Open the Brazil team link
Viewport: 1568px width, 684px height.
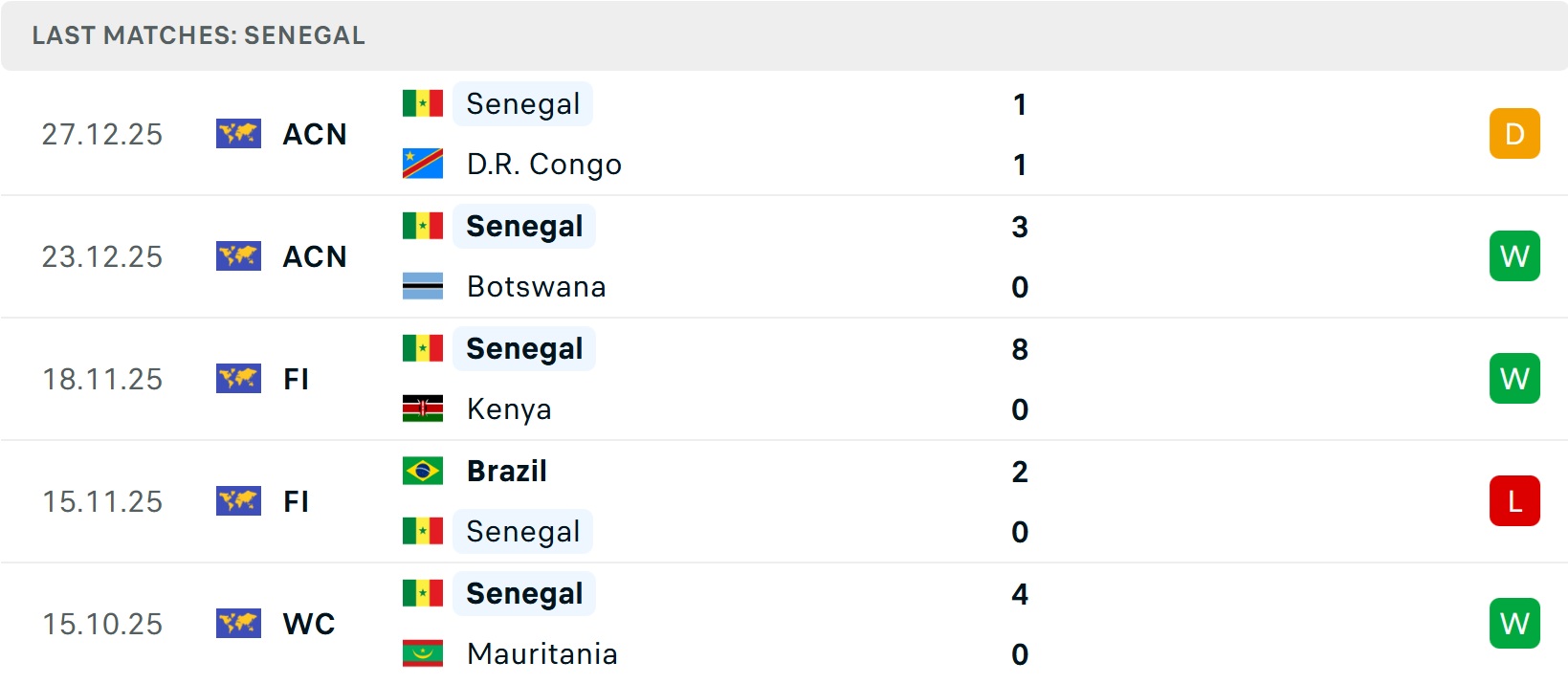click(506, 471)
